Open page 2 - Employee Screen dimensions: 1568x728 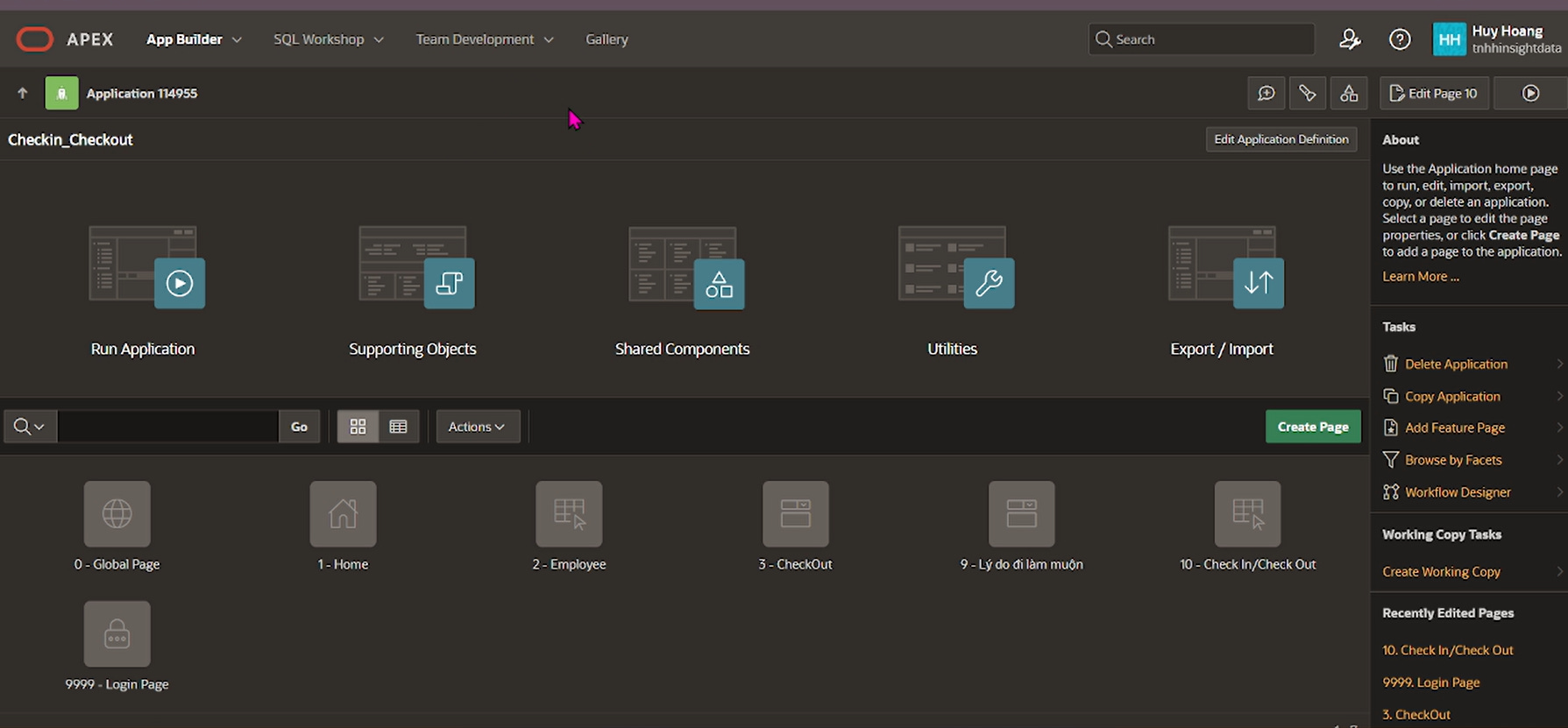[570, 513]
